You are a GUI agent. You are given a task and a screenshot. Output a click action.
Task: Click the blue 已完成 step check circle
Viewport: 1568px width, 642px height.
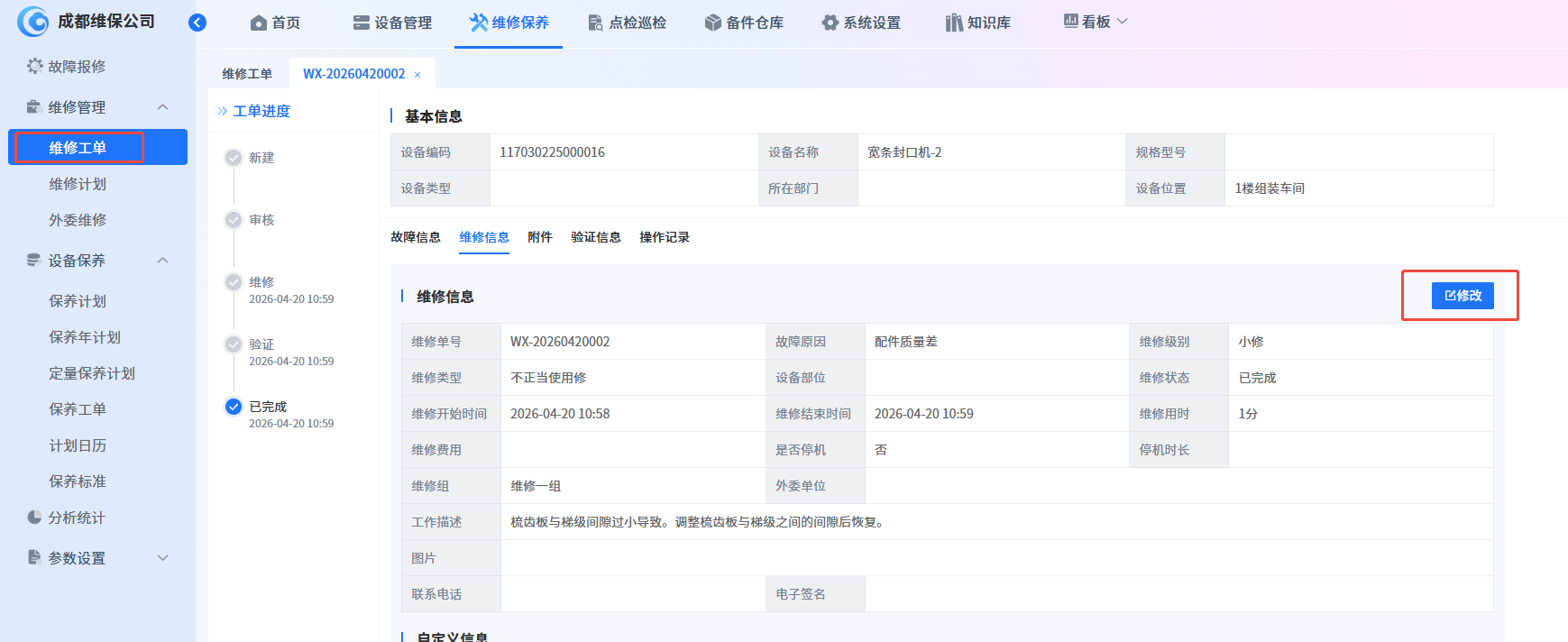pyautogui.click(x=234, y=407)
